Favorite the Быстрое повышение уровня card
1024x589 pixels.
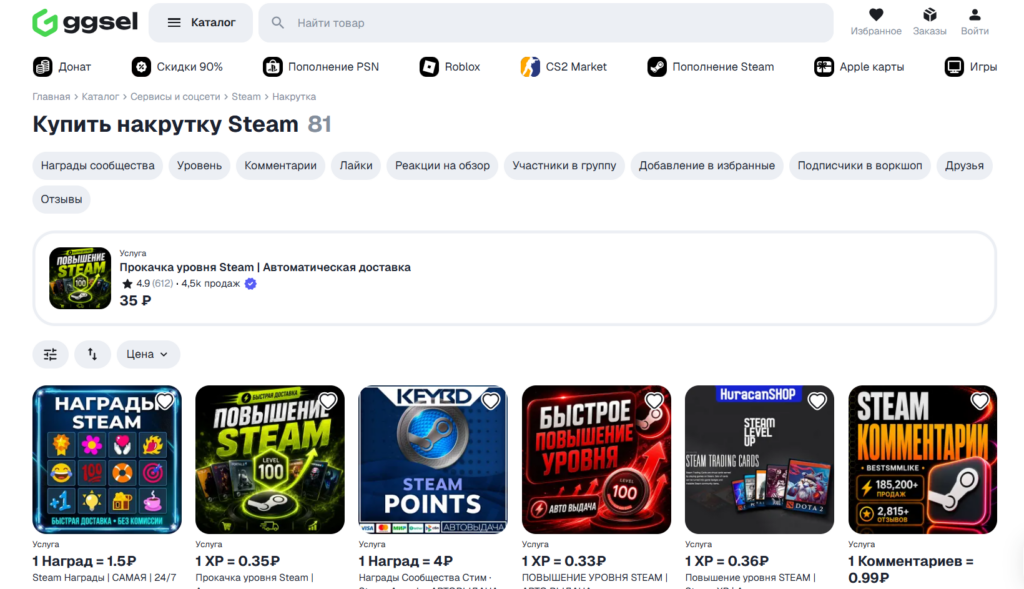[654, 401]
